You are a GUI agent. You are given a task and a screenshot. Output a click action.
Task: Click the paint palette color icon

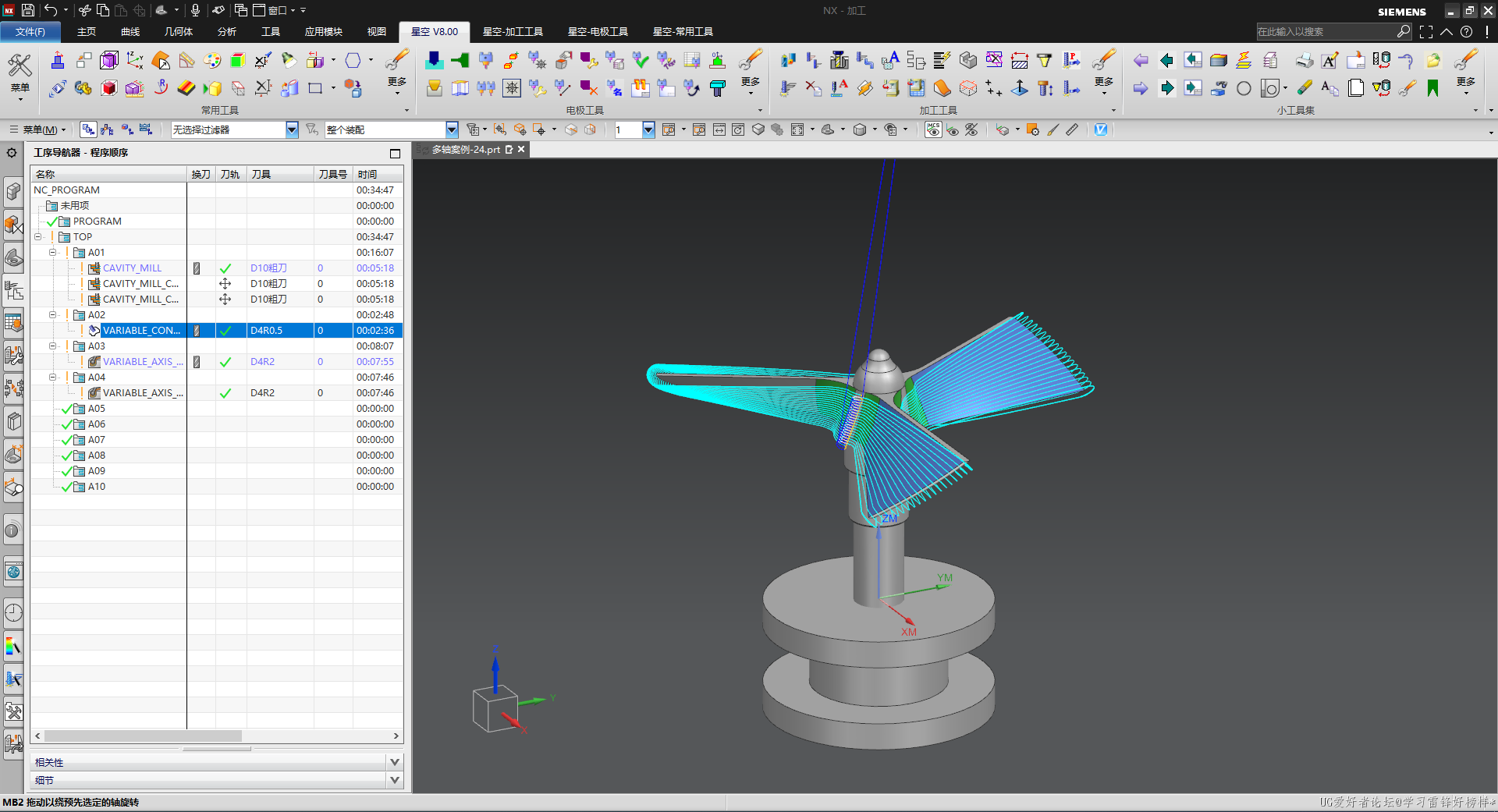tap(211, 60)
